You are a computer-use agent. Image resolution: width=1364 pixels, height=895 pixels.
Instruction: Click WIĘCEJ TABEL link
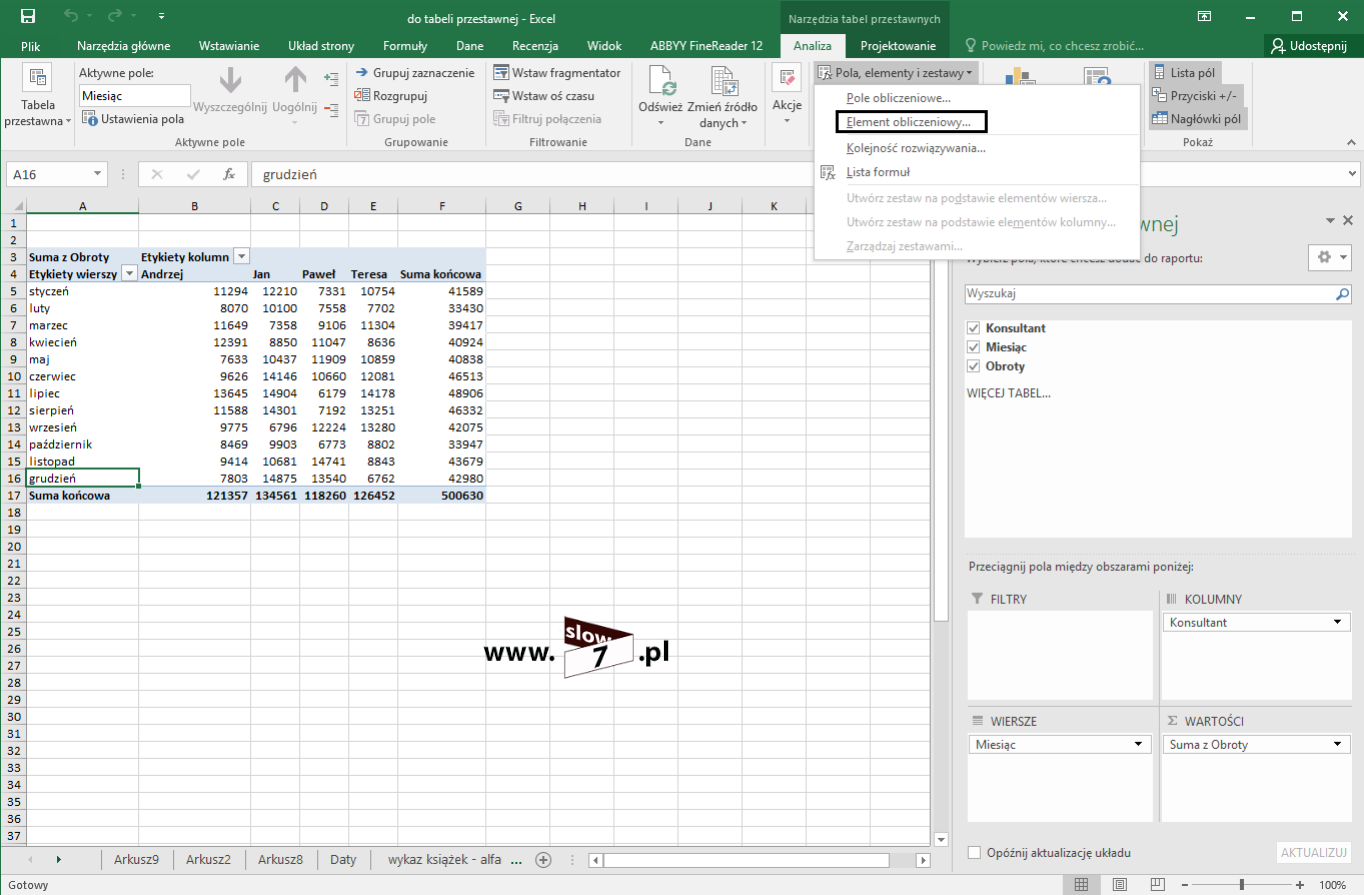(x=1008, y=393)
